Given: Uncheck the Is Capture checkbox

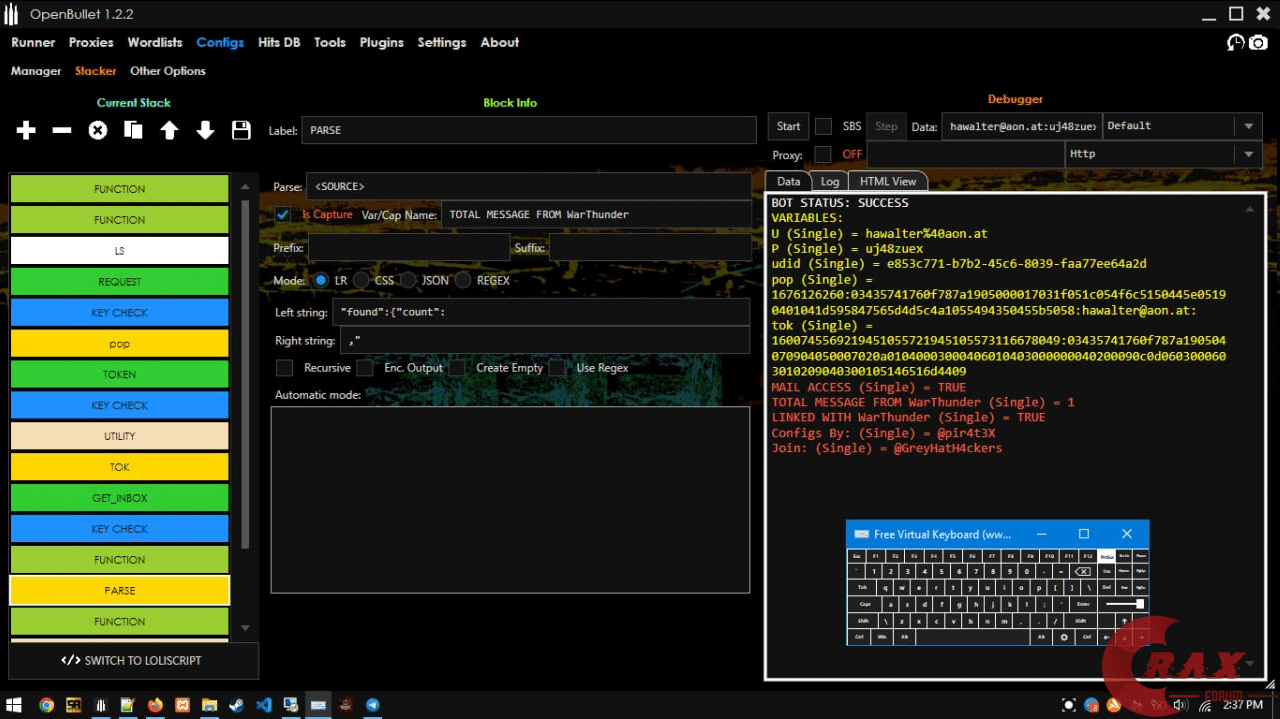Looking at the screenshot, I should coord(284,214).
